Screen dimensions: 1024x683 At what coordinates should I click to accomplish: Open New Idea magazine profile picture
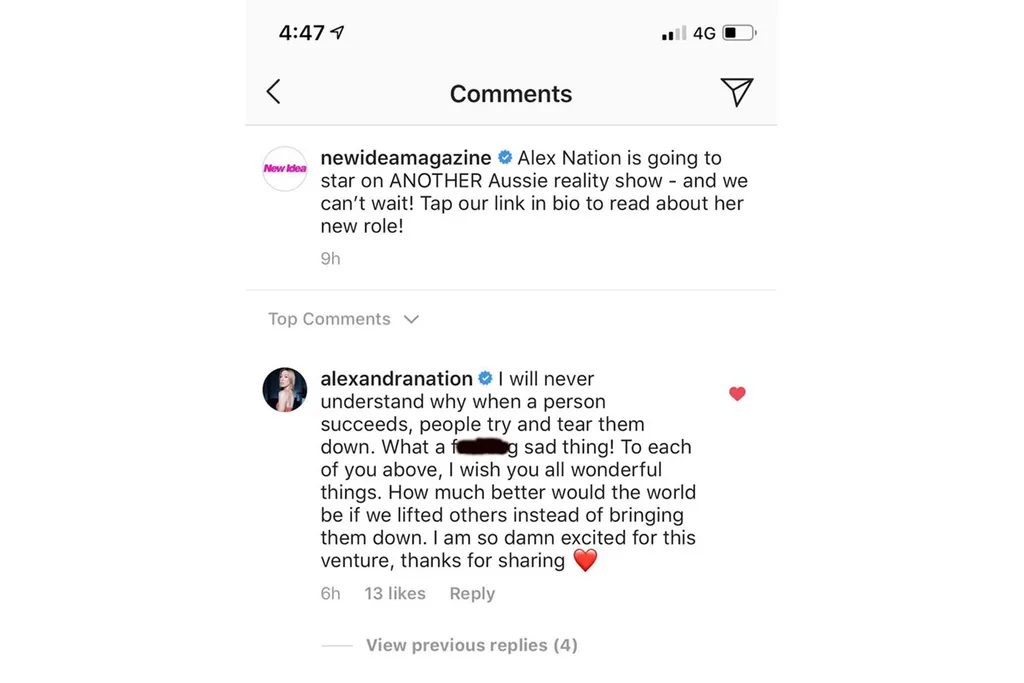coord(285,168)
